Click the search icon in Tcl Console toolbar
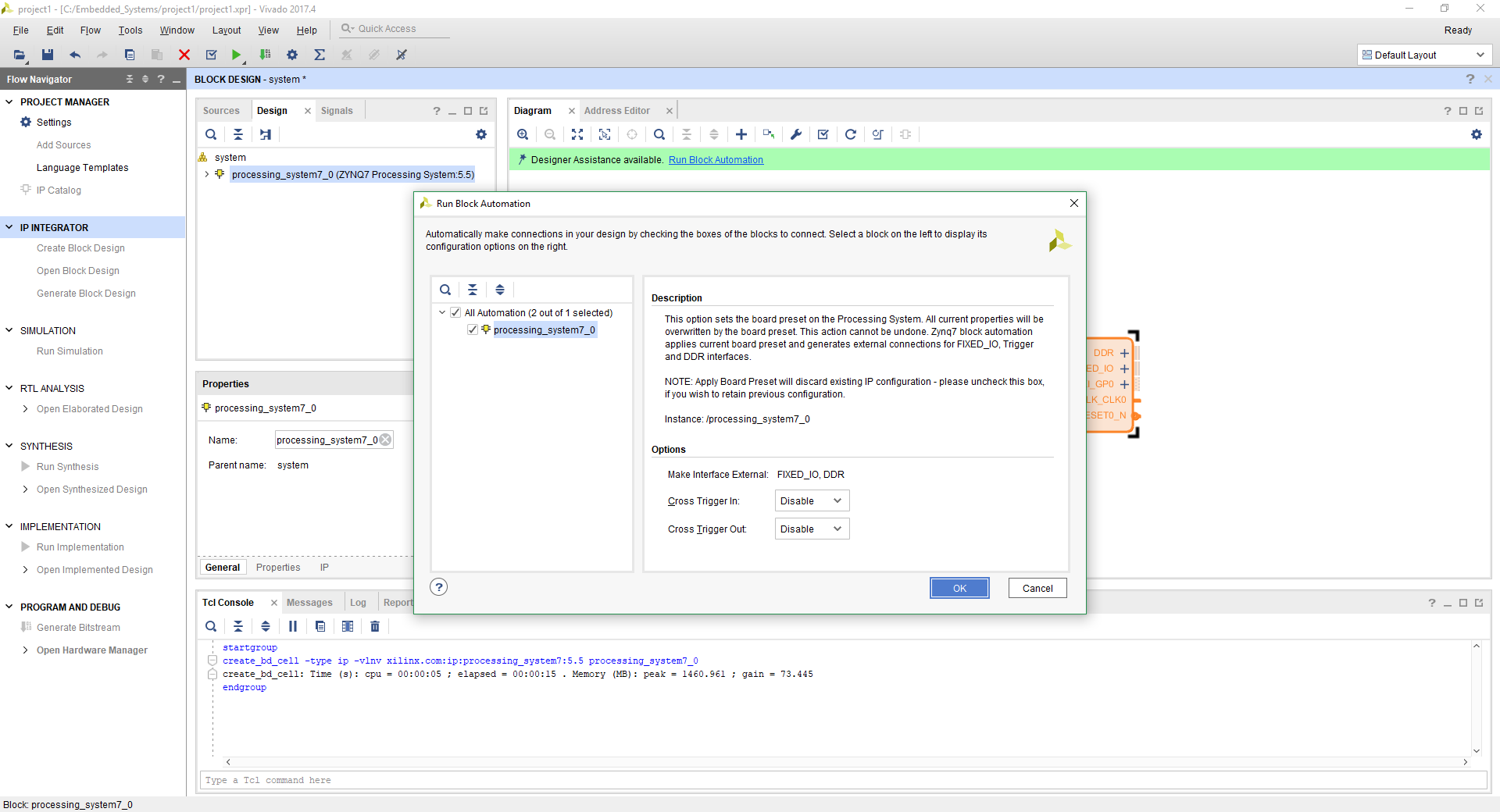Screen dimensions: 1500x812 pyautogui.click(x=211, y=626)
